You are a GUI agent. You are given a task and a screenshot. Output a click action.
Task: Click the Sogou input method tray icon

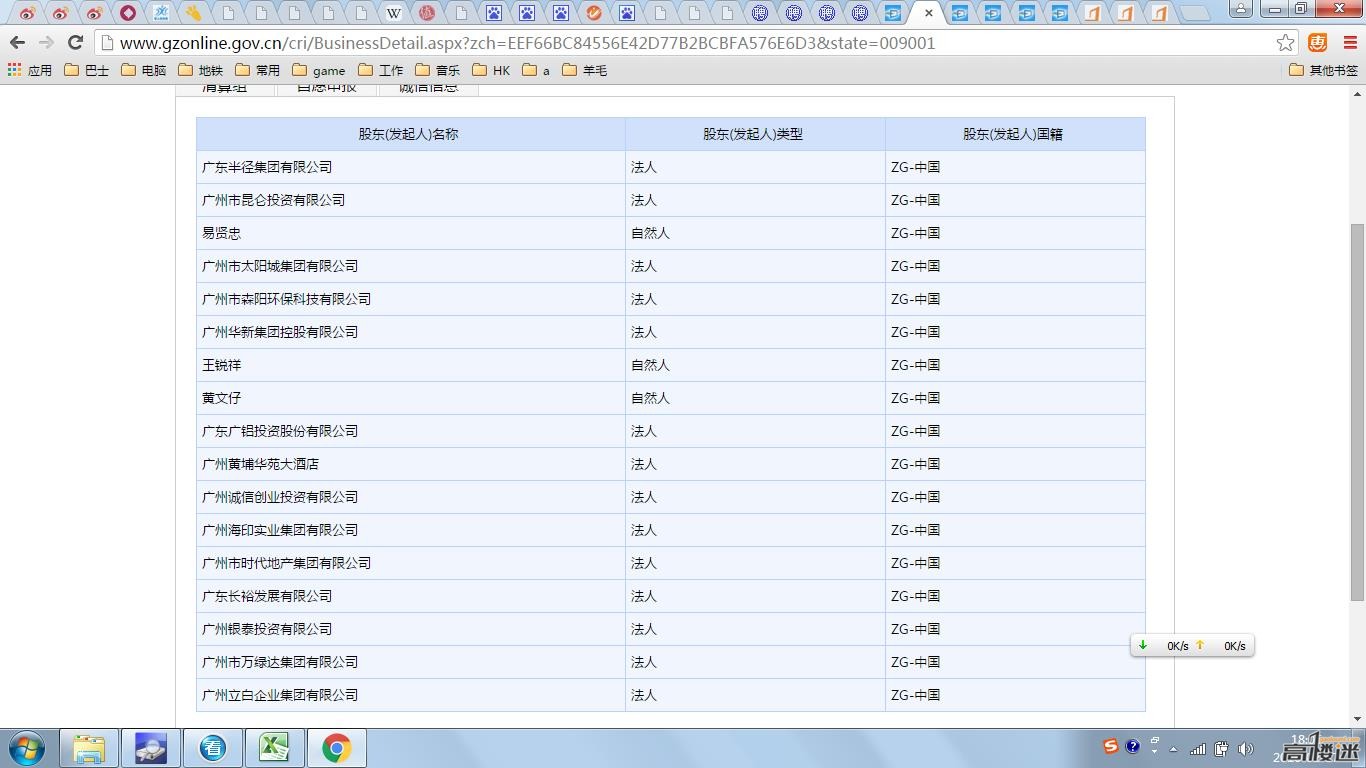(x=1111, y=747)
